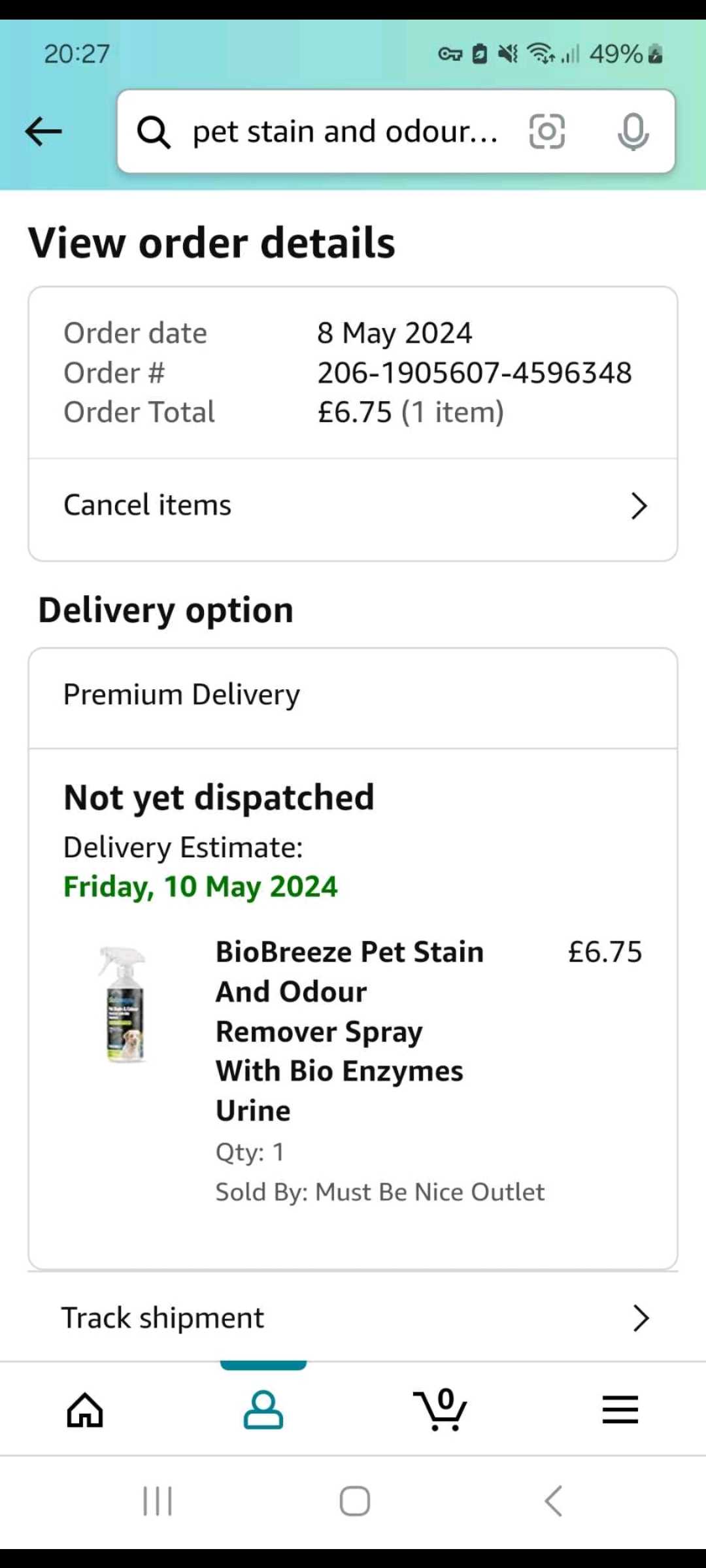Select the Cancel items option
The height and width of the screenshot is (1568, 706).
[x=353, y=506]
